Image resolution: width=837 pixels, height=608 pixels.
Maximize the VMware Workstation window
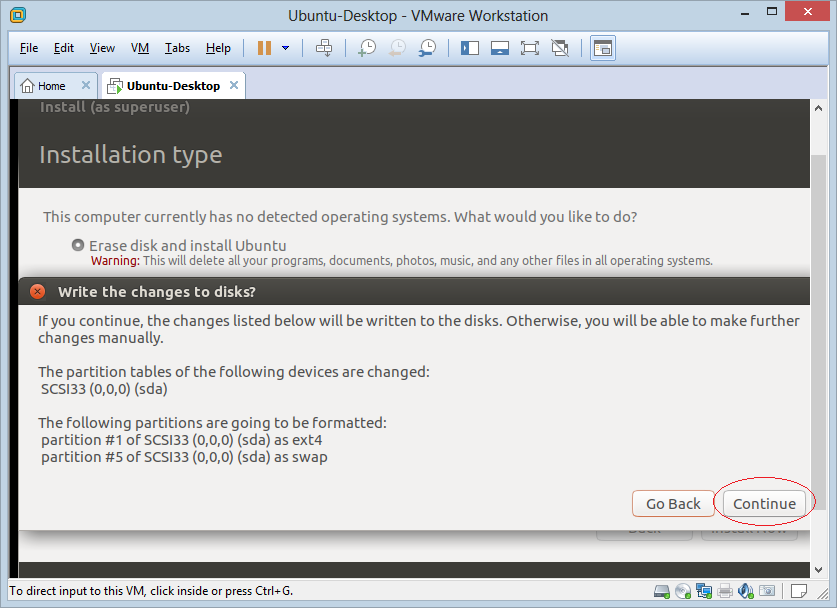(x=772, y=12)
